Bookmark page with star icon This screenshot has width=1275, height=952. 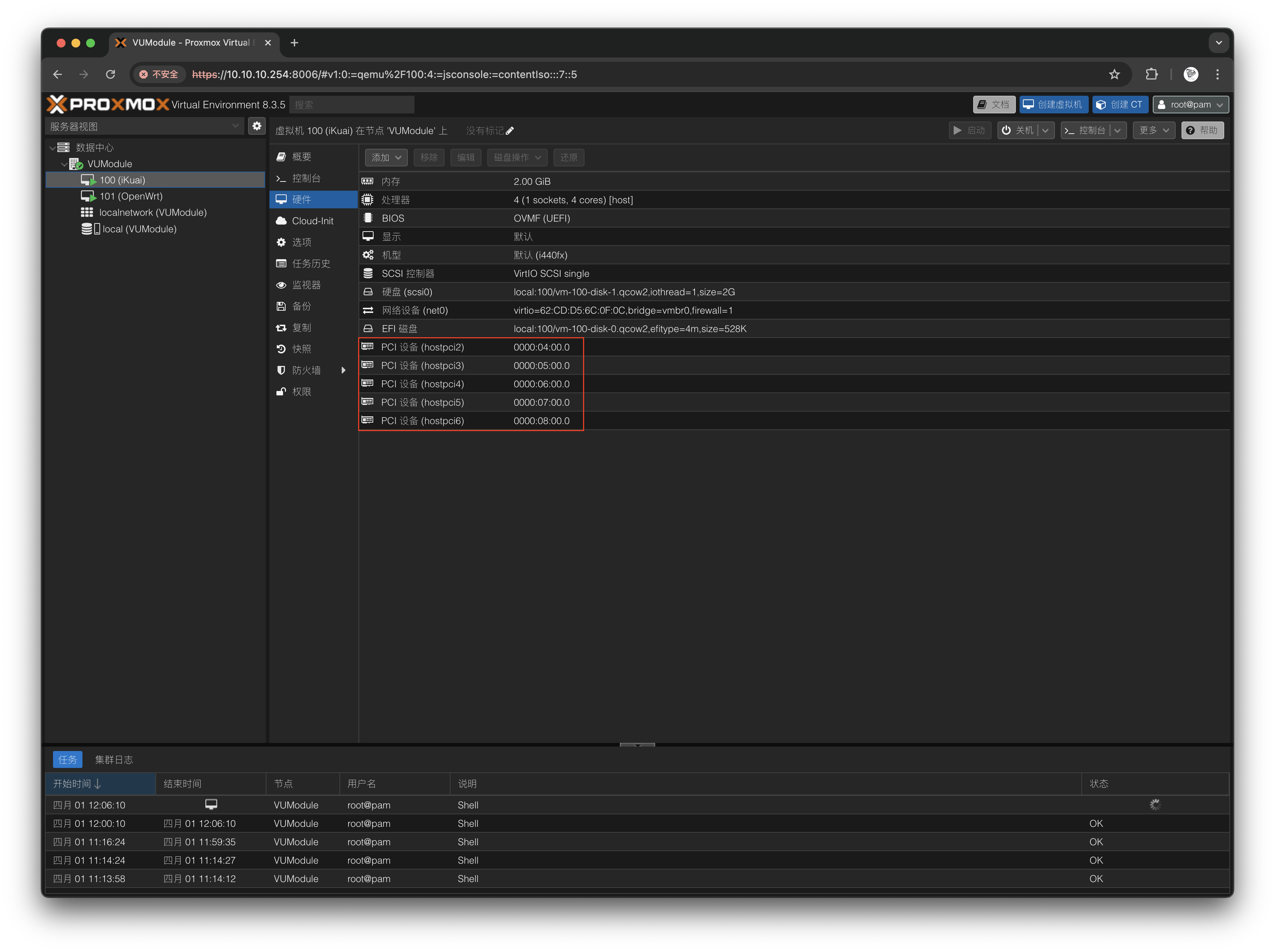[x=1114, y=74]
